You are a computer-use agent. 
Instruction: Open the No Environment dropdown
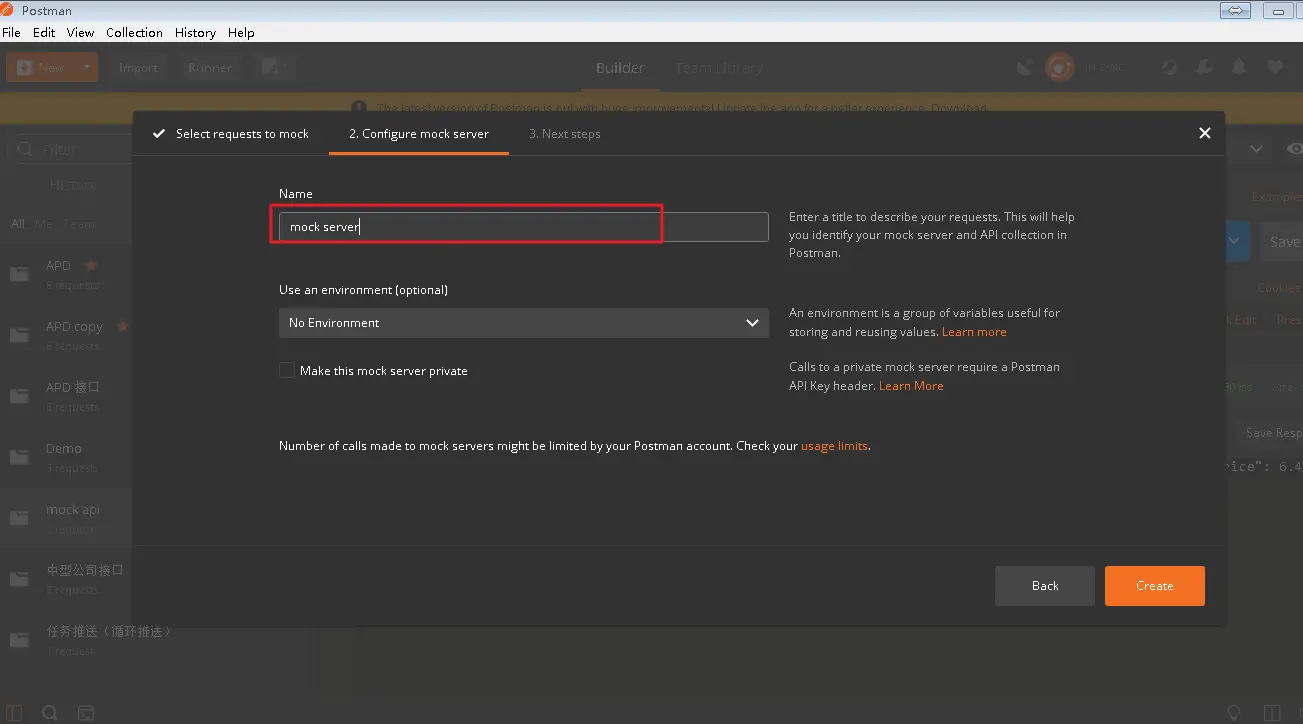524,323
